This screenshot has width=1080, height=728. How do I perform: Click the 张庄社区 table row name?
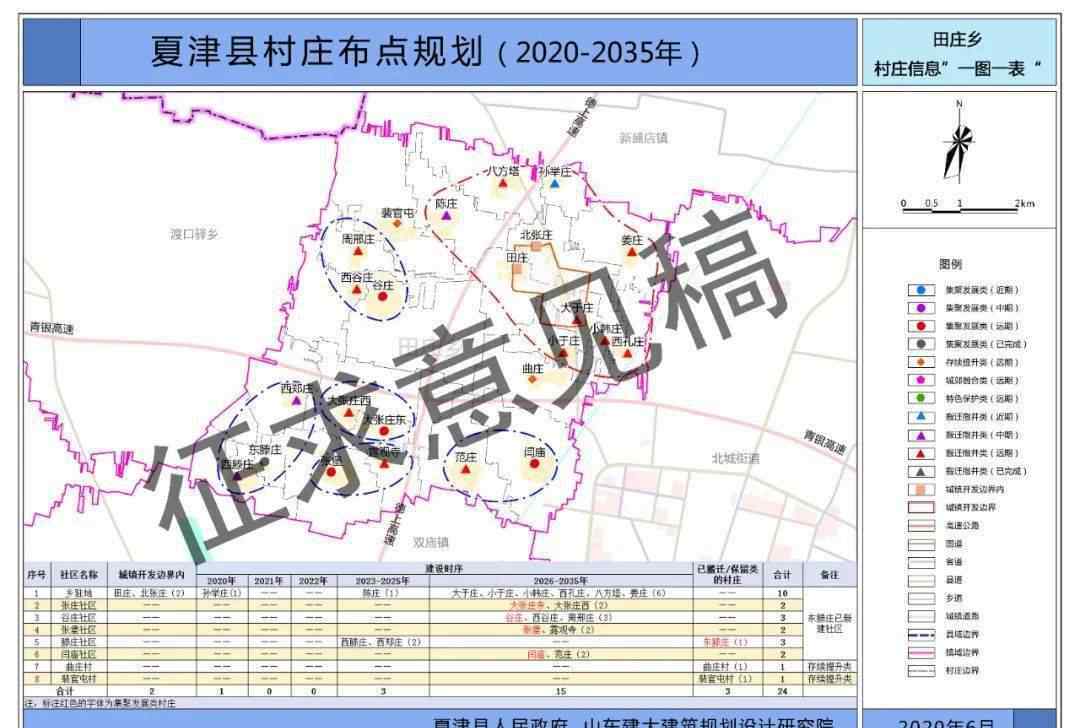pos(79,605)
